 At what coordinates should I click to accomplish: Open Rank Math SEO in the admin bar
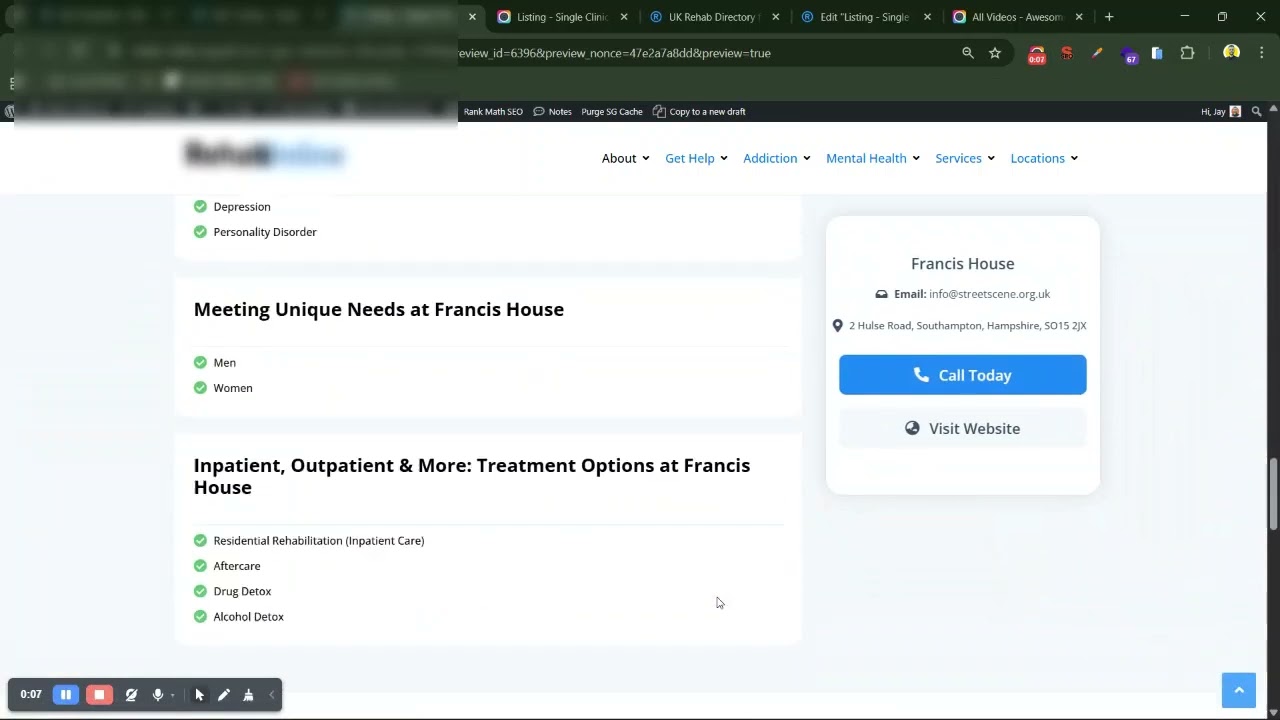coord(493,112)
